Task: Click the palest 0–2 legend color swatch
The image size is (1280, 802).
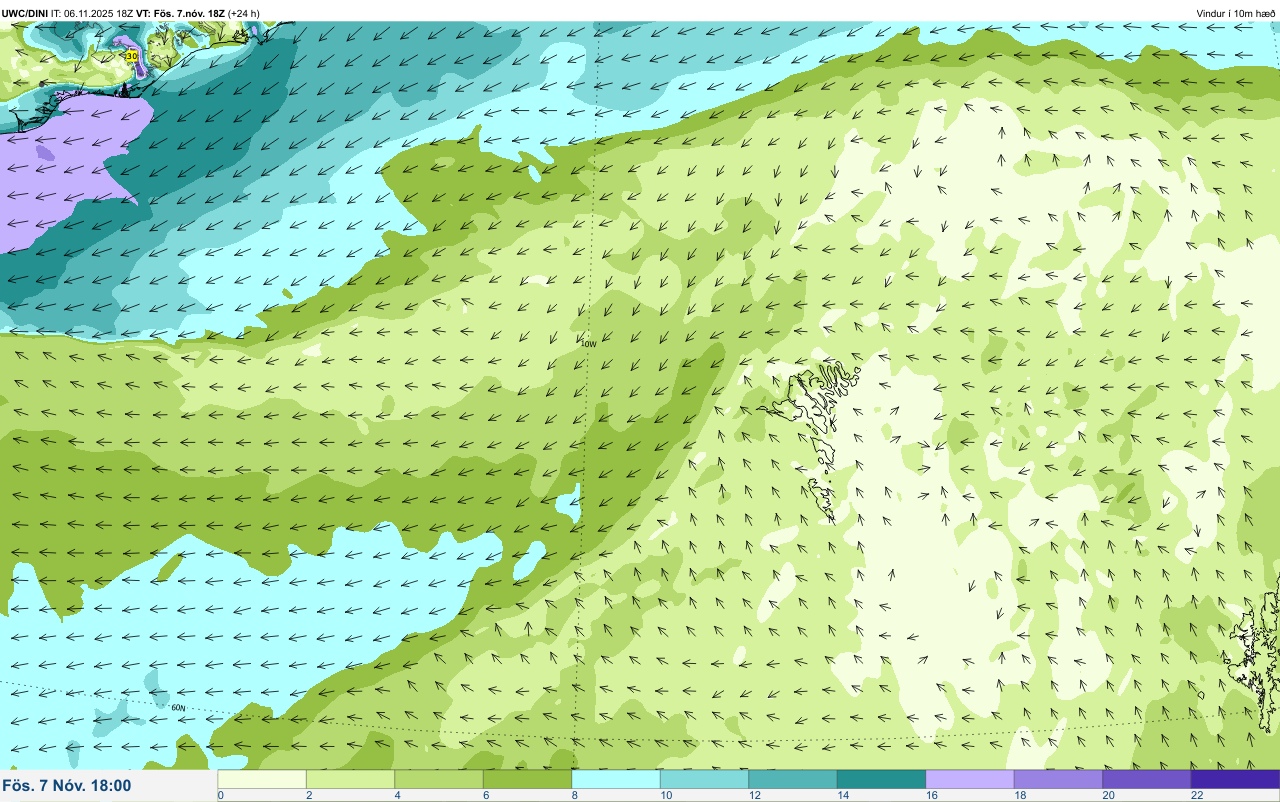Action: coord(262,779)
